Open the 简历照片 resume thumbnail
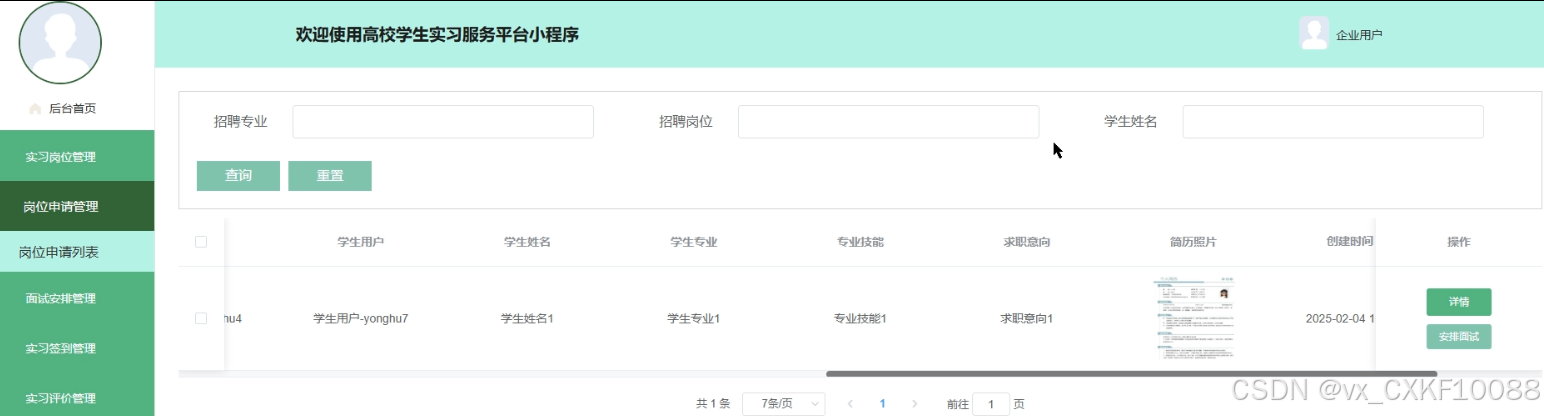Image resolution: width=1544 pixels, height=416 pixels. (x=1193, y=318)
